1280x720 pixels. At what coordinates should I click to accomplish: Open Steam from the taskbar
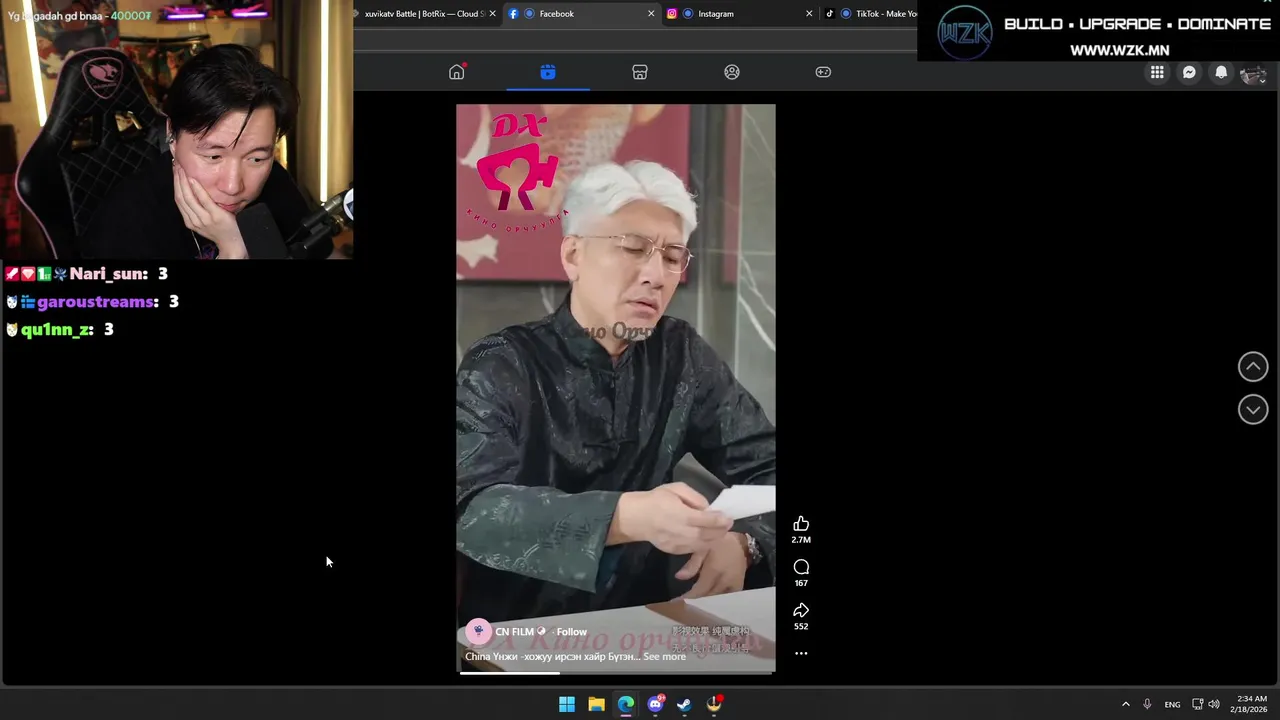tap(684, 704)
